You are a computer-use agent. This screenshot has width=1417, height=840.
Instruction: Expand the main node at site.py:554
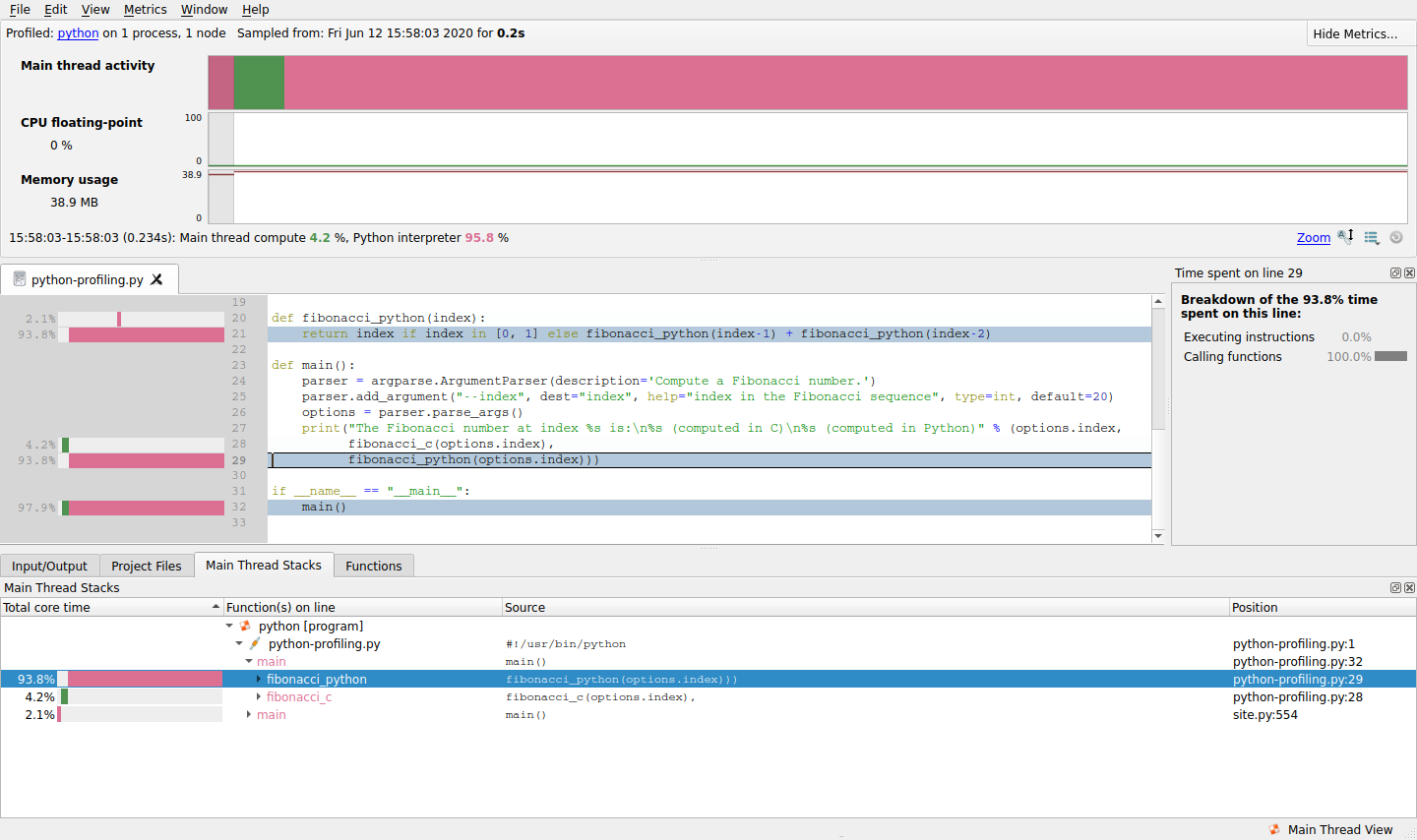pos(249,714)
